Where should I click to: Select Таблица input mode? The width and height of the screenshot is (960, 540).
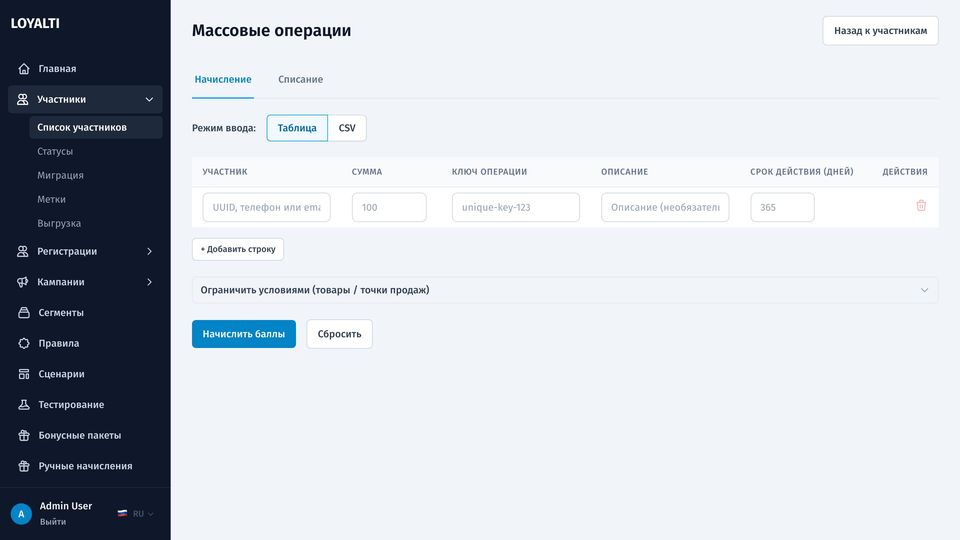pyautogui.click(x=297, y=128)
